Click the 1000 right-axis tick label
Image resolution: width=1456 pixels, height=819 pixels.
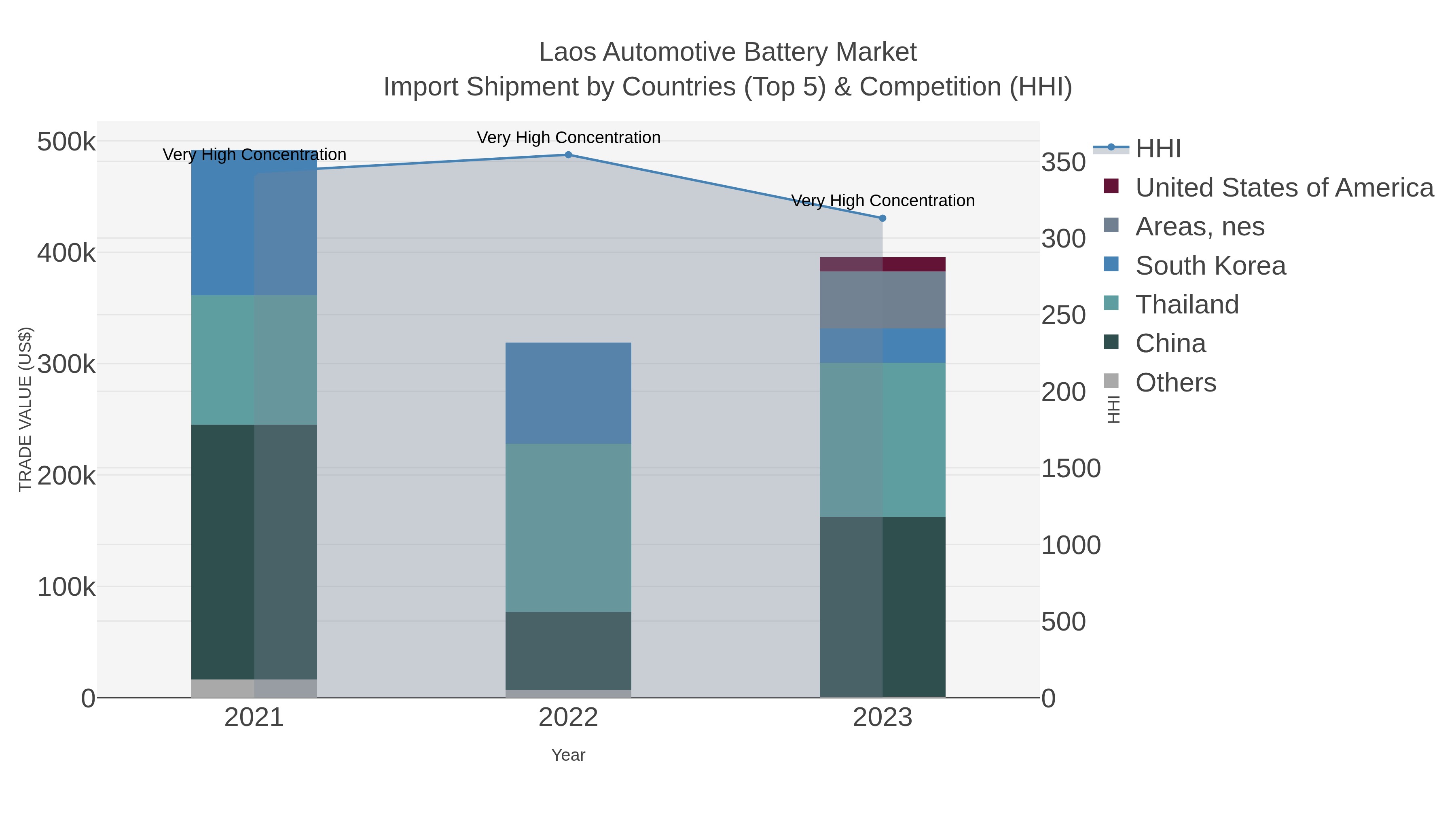1071,546
